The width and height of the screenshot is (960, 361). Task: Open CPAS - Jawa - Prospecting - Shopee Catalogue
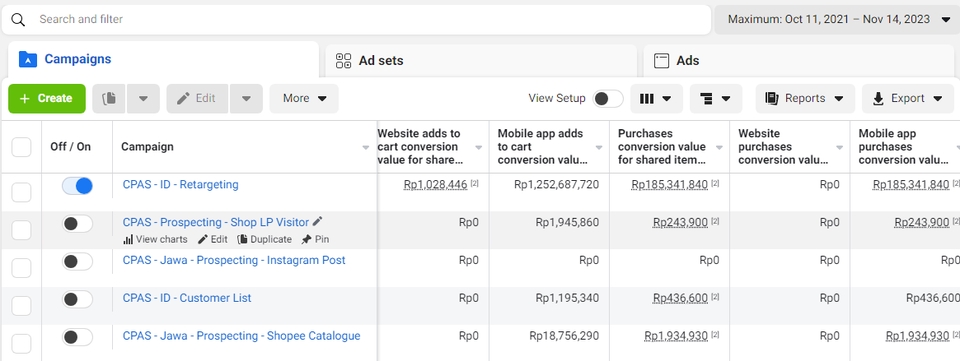click(x=241, y=336)
